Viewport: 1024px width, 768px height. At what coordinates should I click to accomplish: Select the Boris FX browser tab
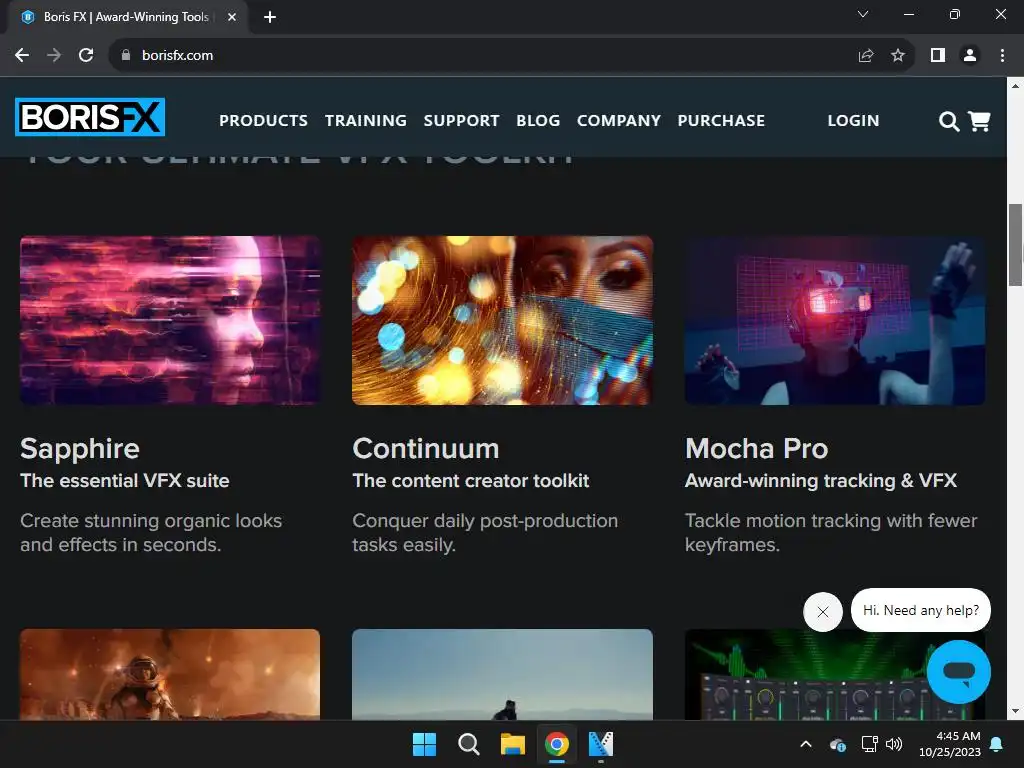point(125,17)
